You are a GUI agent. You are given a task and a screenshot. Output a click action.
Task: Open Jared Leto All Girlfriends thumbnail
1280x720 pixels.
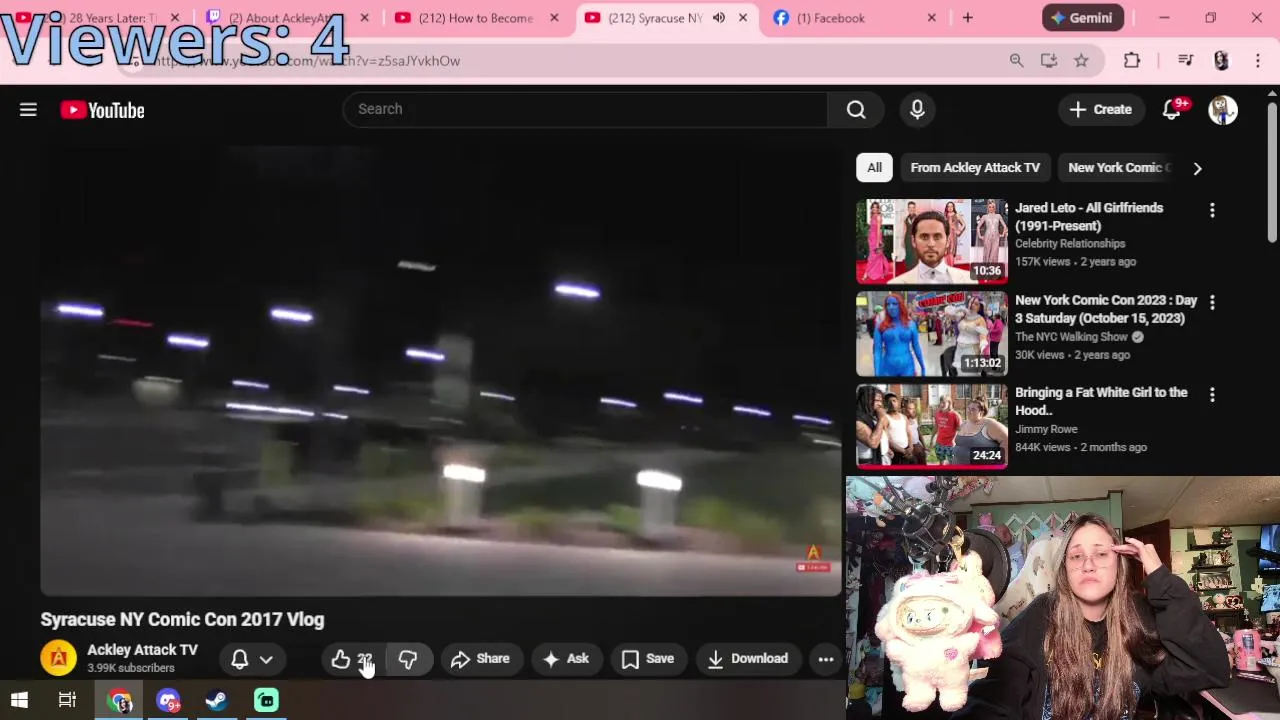pos(932,241)
